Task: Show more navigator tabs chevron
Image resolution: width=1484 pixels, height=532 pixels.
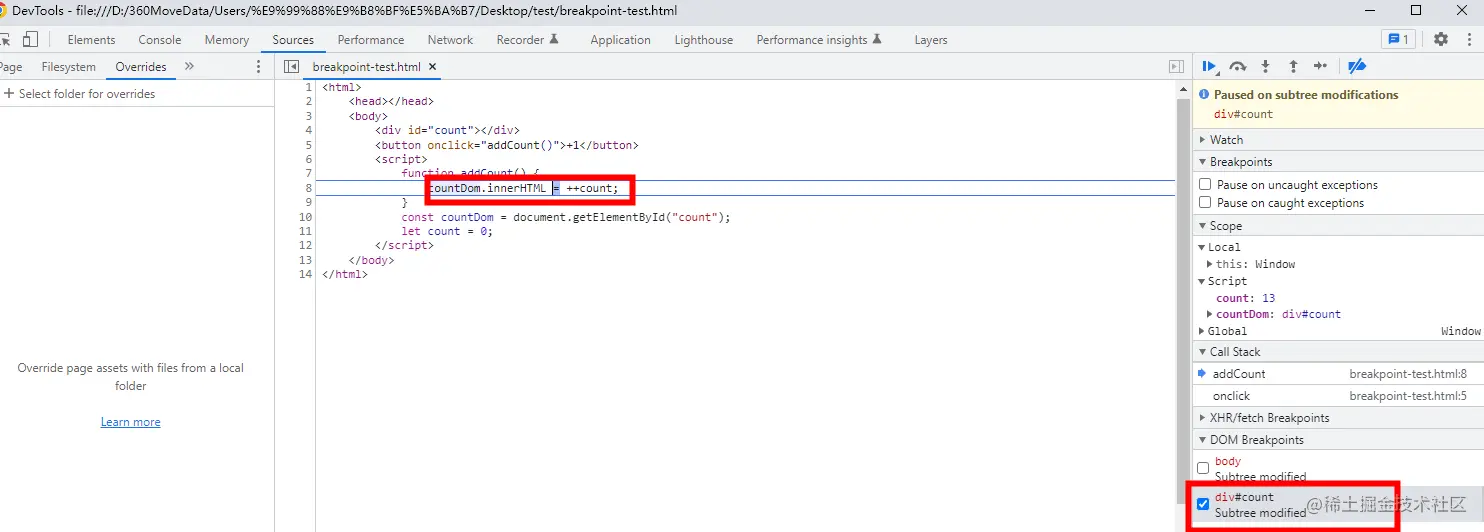Action: [190, 66]
